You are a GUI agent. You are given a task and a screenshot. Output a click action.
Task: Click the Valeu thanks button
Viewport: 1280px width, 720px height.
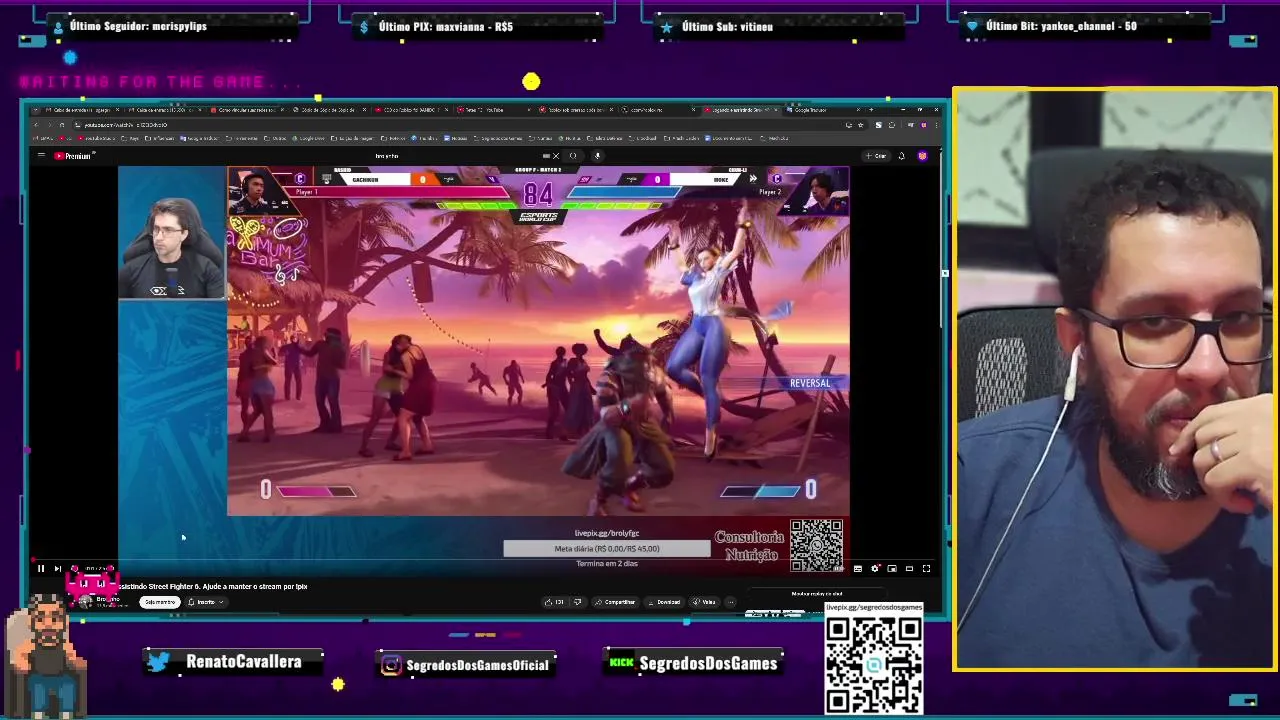coord(705,602)
